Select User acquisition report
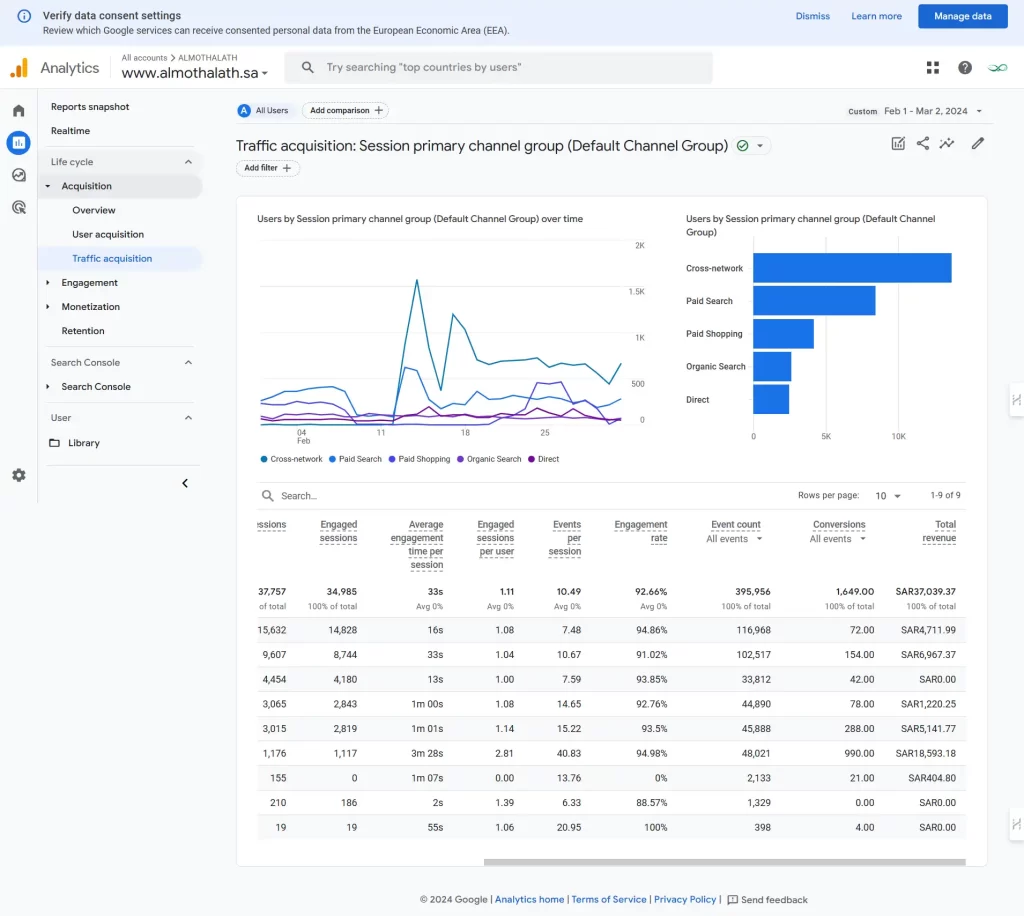1024x916 pixels. point(108,234)
